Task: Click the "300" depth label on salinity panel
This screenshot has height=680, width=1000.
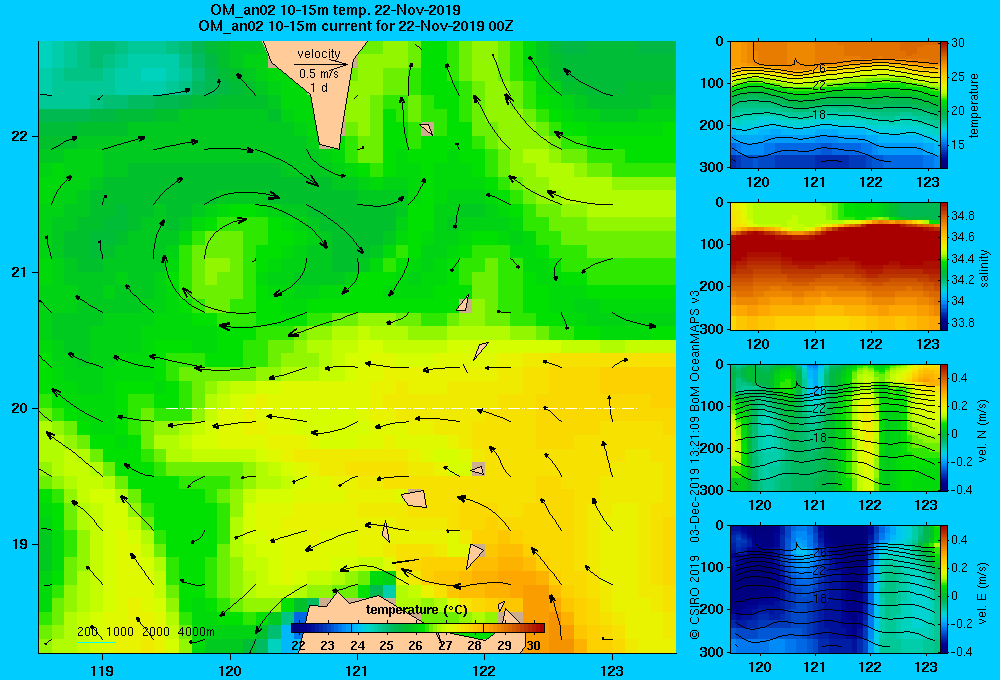Action: pyautogui.click(x=713, y=329)
